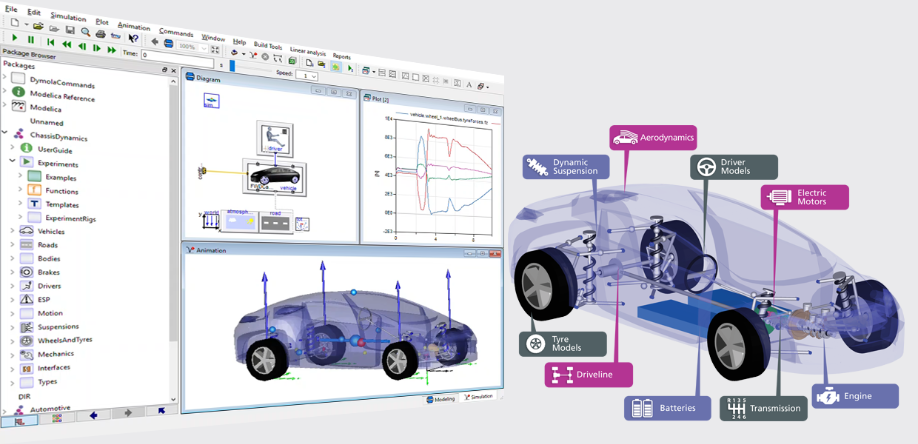The width and height of the screenshot is (918, 444).
Task: Click the What's This help cursor icon
Action: (133, 38)
